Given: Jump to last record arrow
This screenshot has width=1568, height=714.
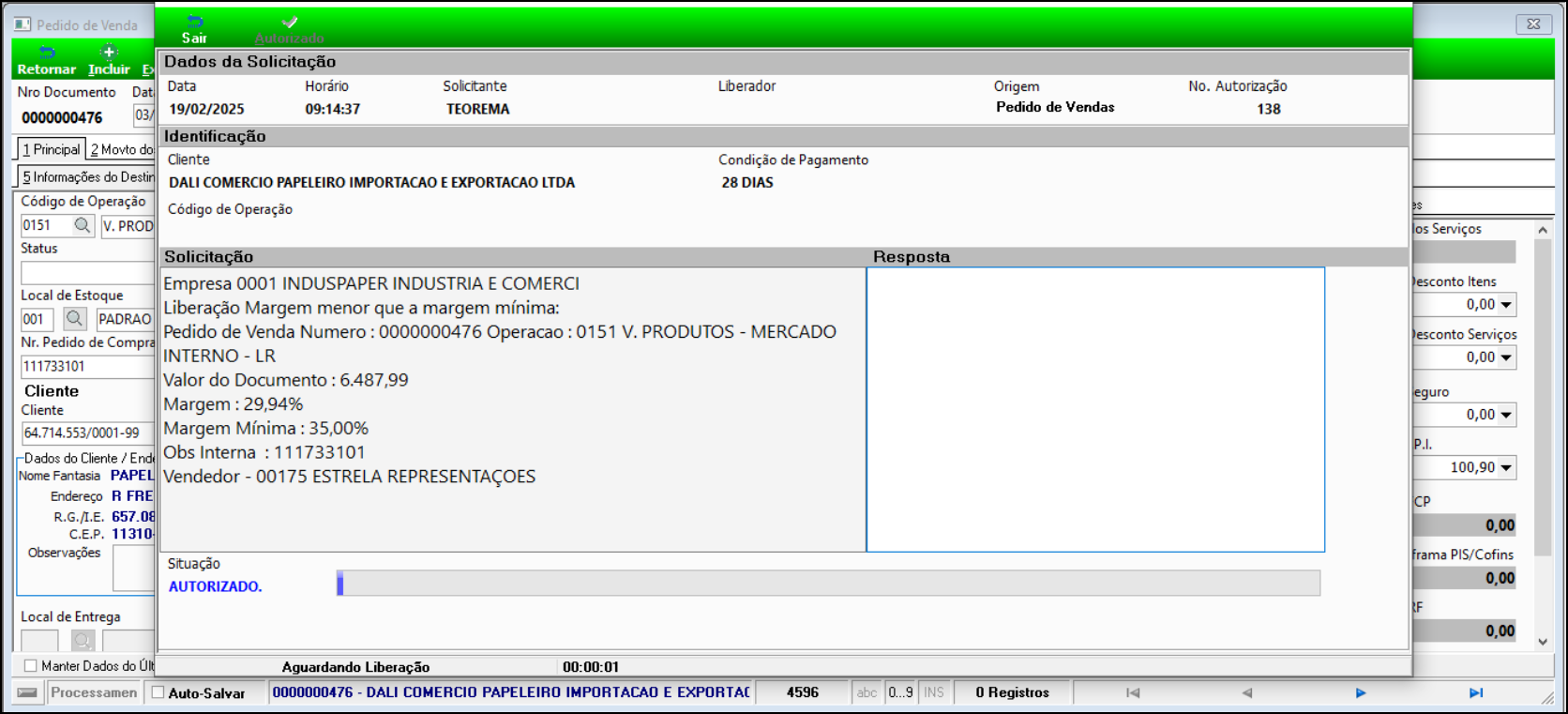Looking at the screenshot, I should (x=1475, y=692).
